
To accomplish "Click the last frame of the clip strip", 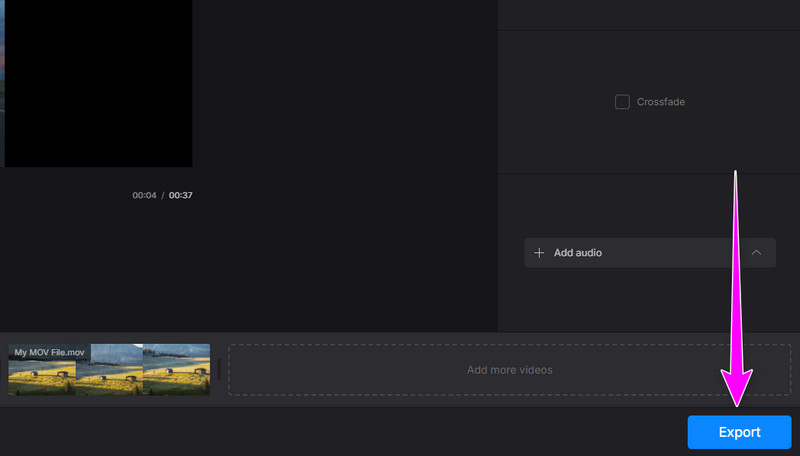I will (x=177, y=375).
